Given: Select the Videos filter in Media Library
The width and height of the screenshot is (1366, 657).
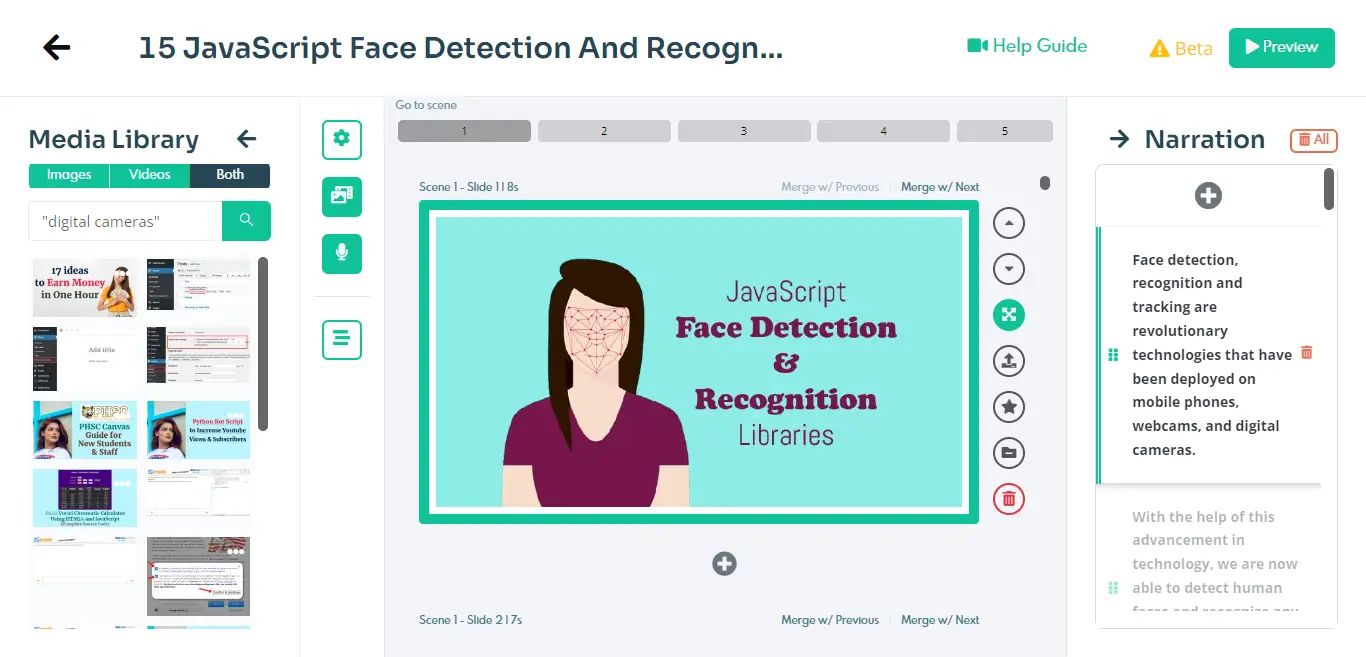Looking at the screenshot, I should [149, 175].
